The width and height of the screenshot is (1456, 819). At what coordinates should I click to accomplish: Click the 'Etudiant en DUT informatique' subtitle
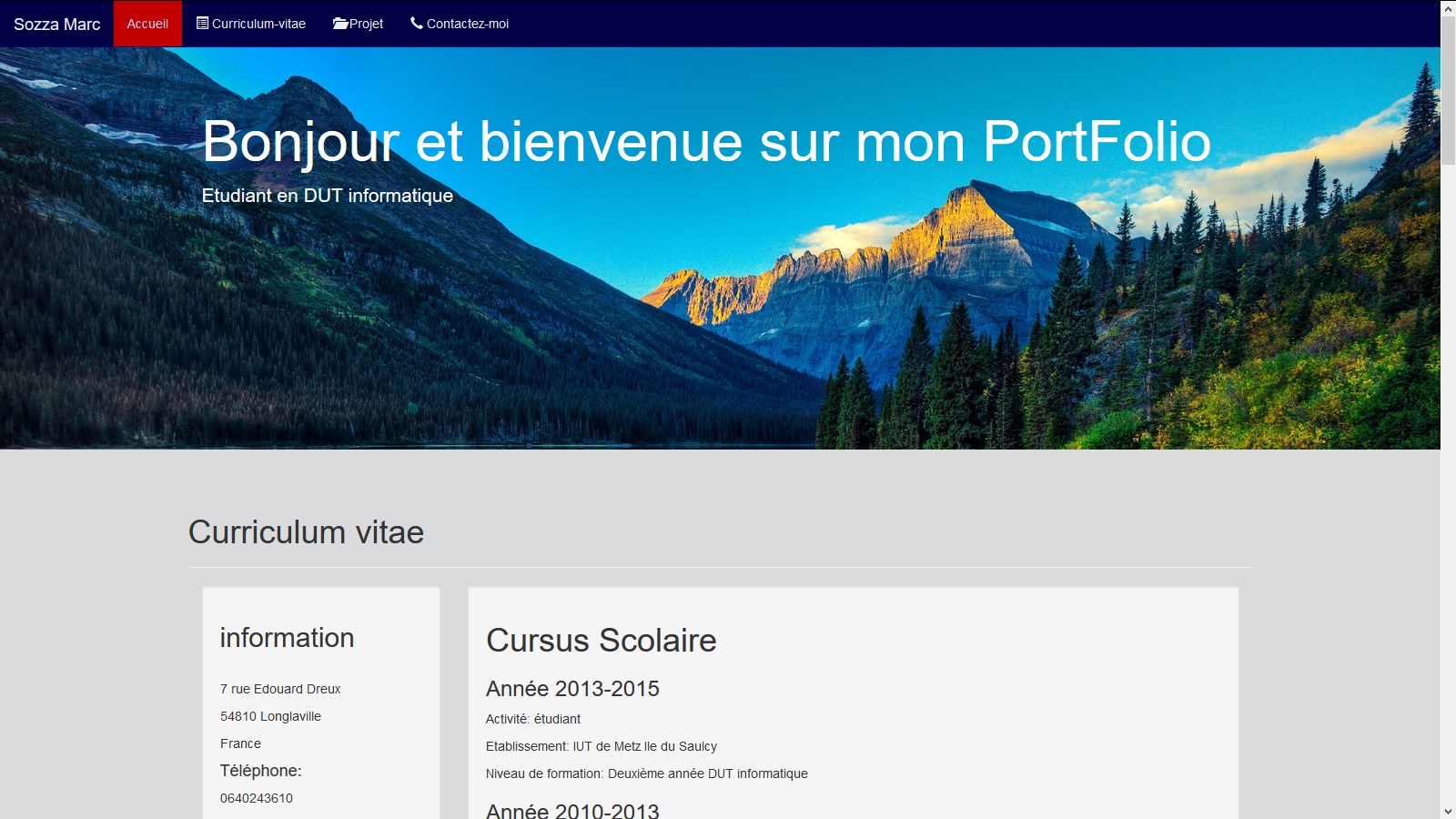point(327,196)
